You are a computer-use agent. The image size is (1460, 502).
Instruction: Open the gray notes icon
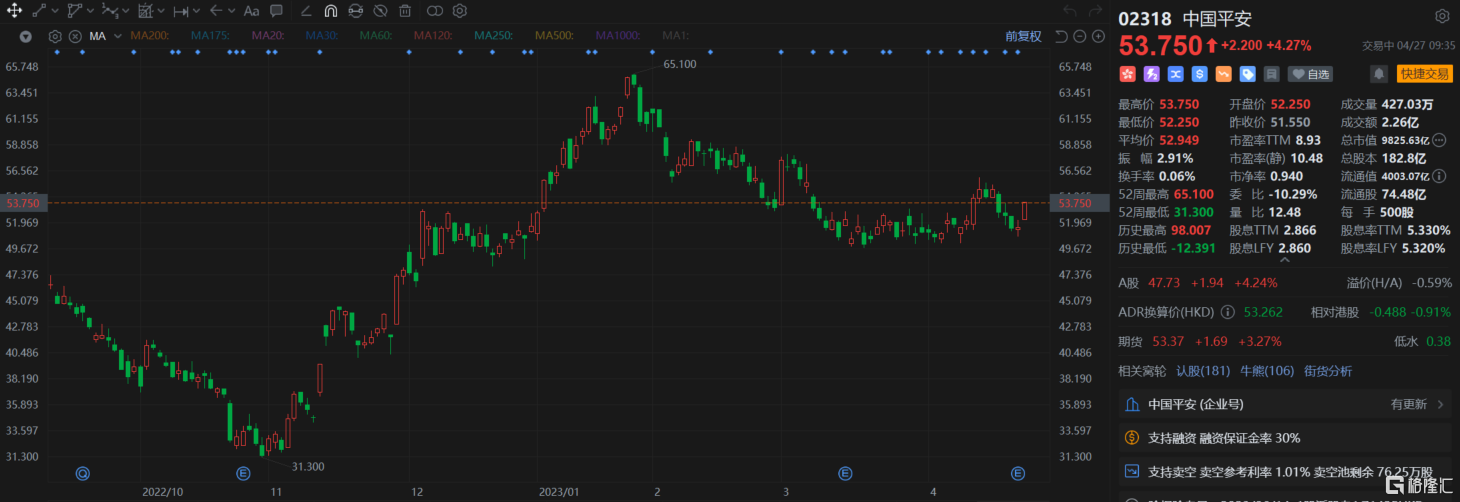pos(1271,74)
